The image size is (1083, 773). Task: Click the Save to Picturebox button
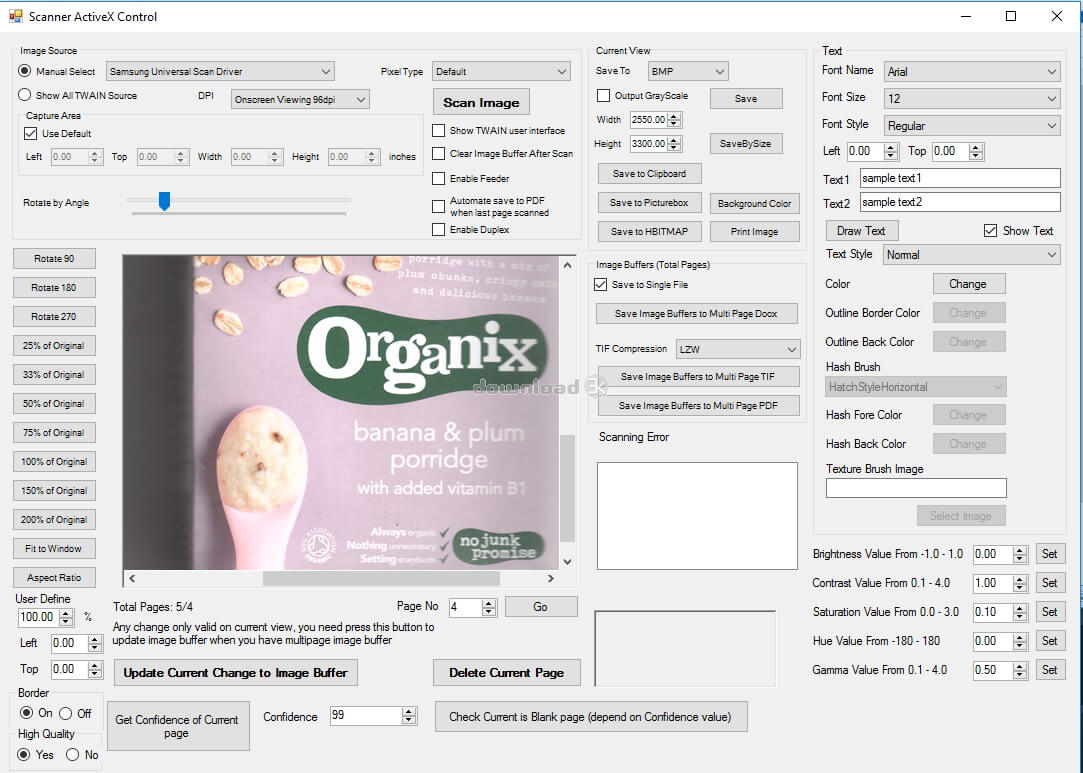[x=649, y=203]
